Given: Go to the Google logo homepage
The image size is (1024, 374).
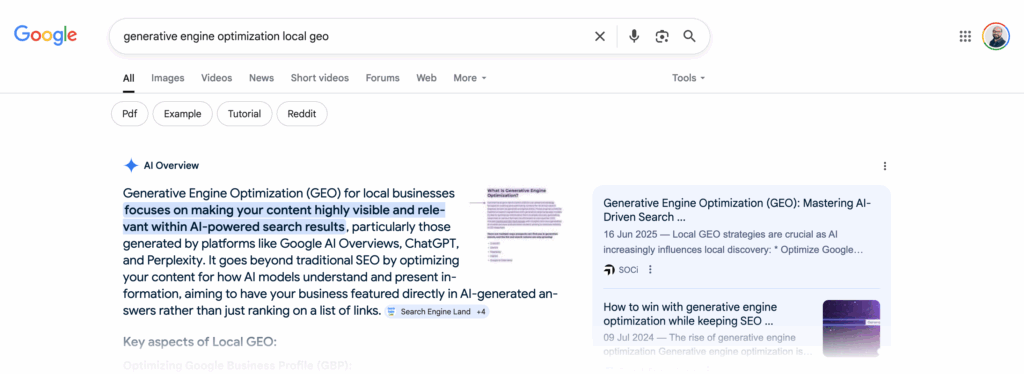Looking at the screenshot, I should (x=46, y=35).
